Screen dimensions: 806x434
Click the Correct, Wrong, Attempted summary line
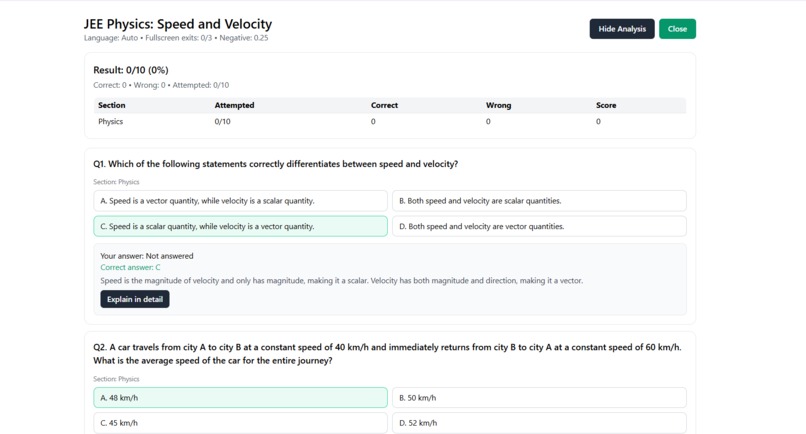pyautogui.click(x=161, y=85)
